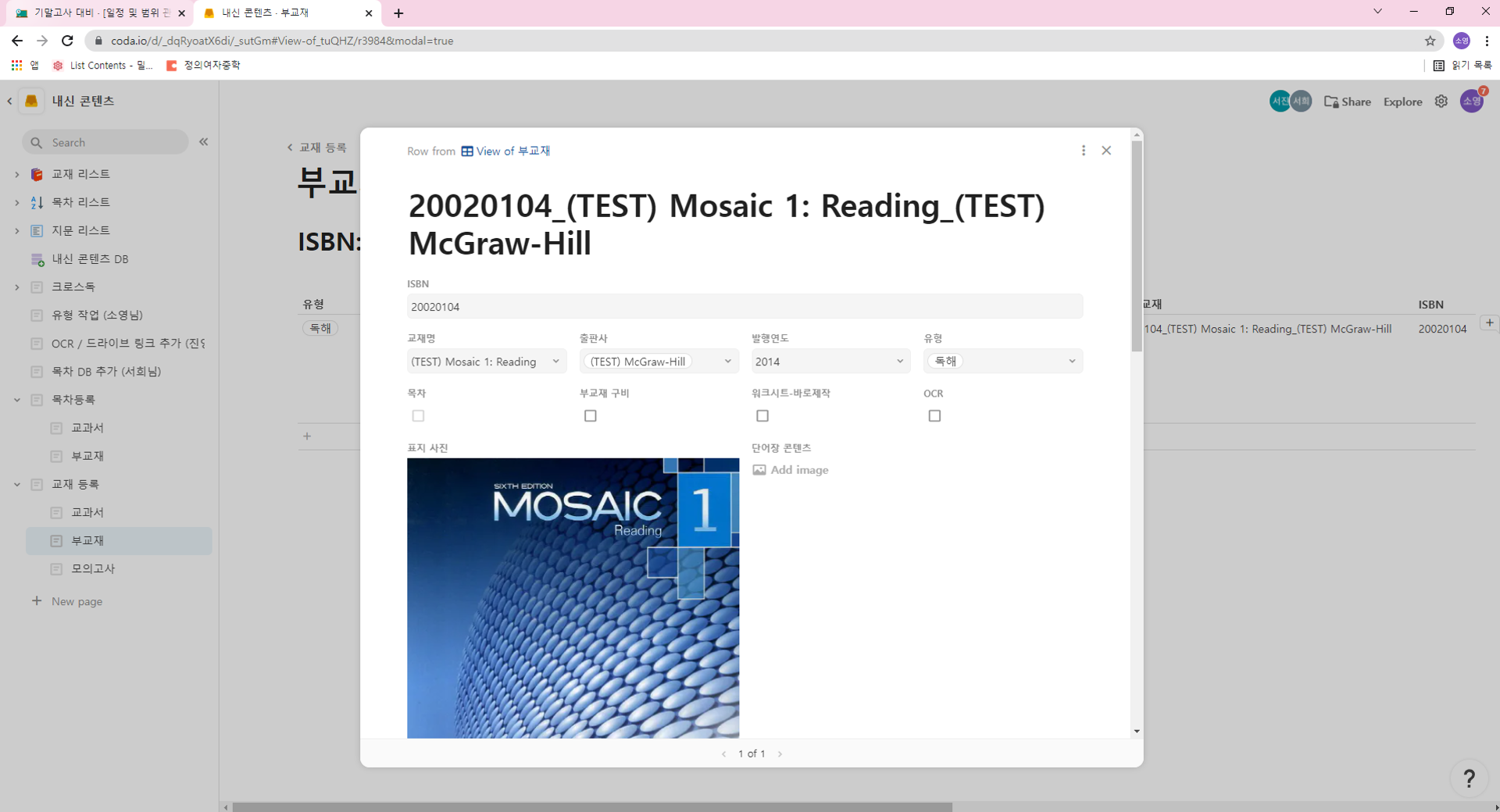Click the page horizontal scrollbar

coord(592,807)
